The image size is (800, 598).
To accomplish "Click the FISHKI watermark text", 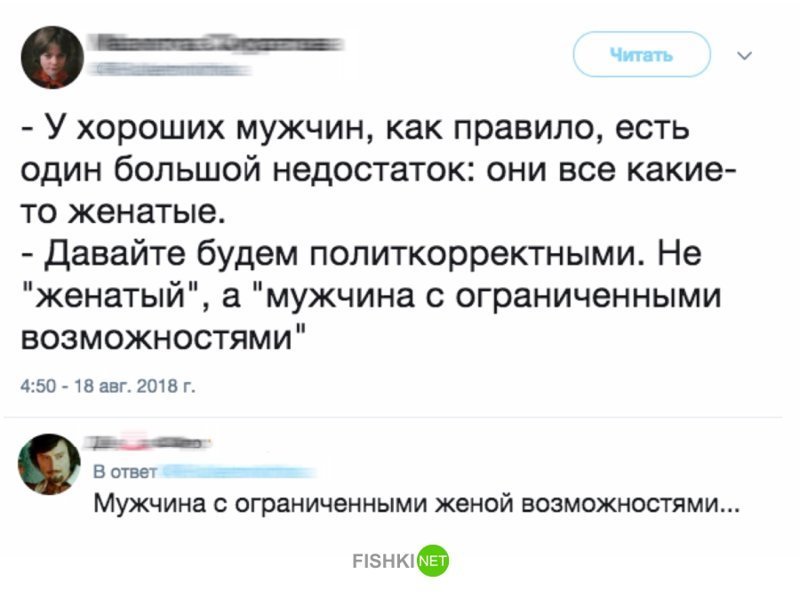I will coord(384,561).
